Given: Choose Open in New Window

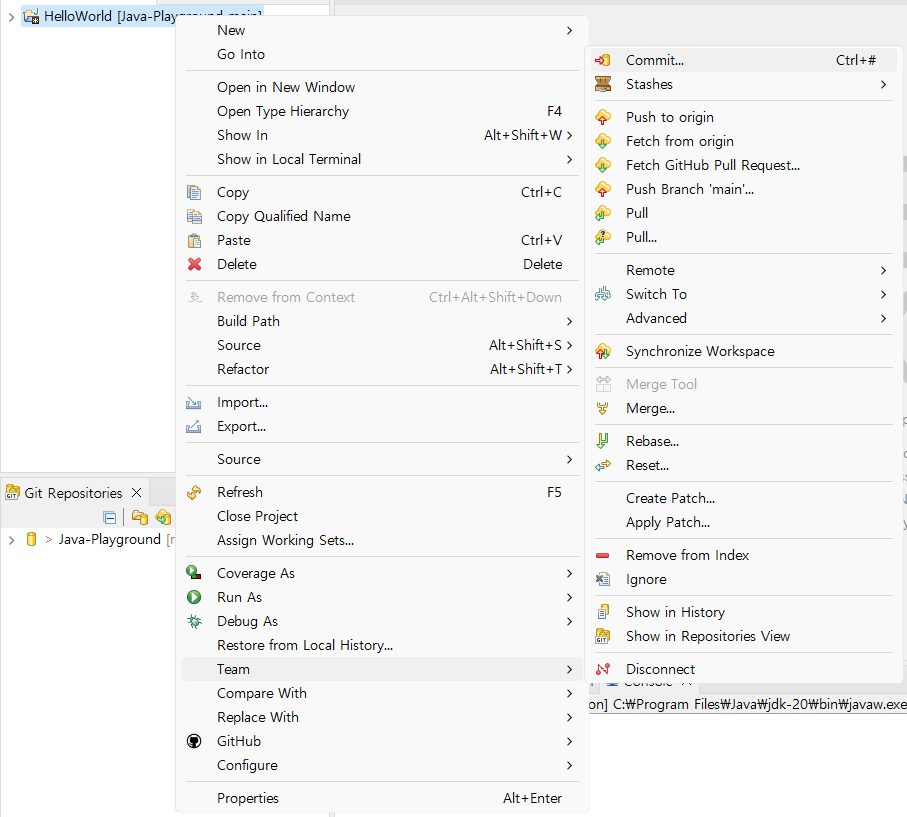Looking at the screenshot, I should pos(382,87).
